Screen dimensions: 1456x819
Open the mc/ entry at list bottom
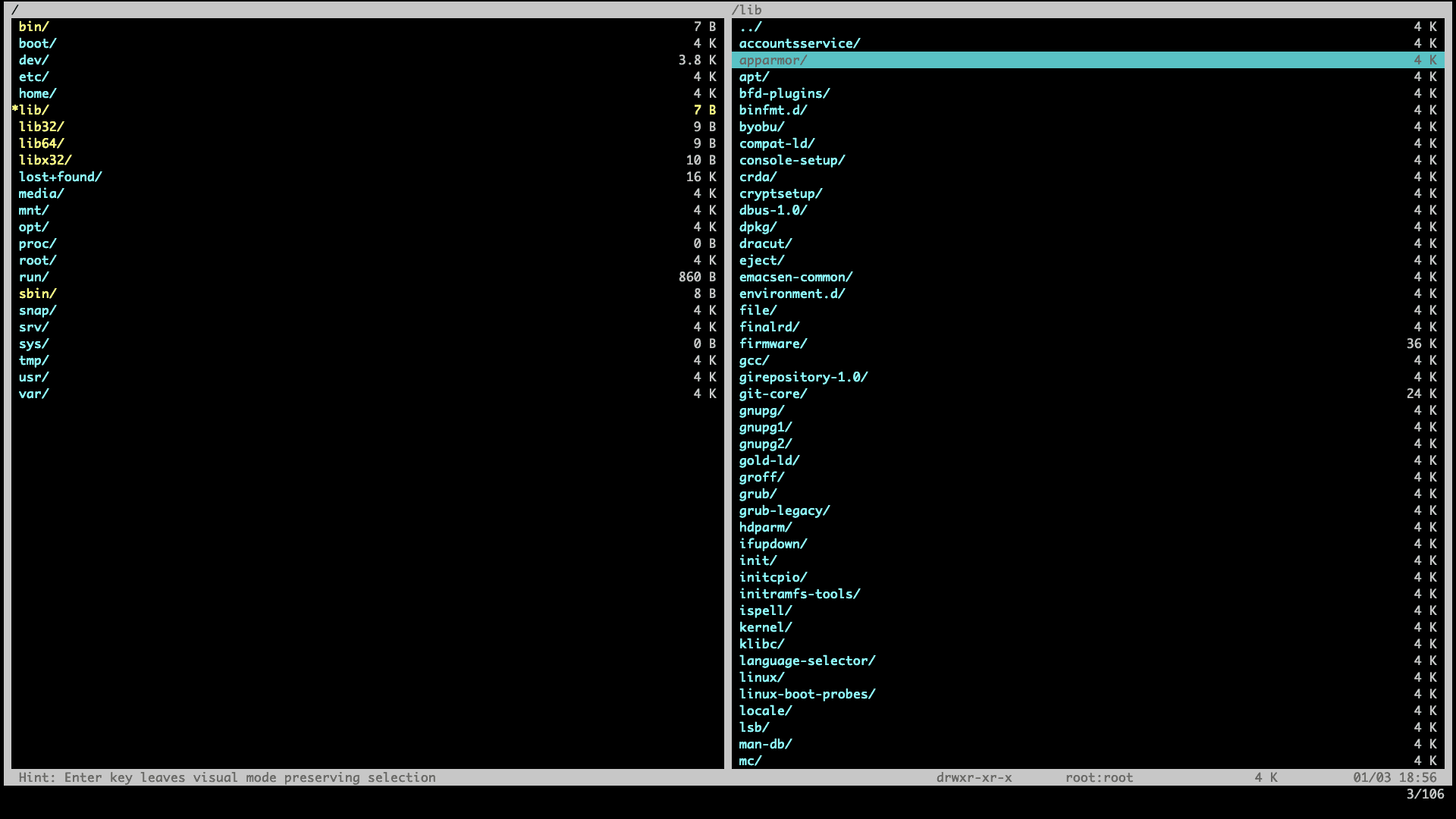click(x=750, y=761)
